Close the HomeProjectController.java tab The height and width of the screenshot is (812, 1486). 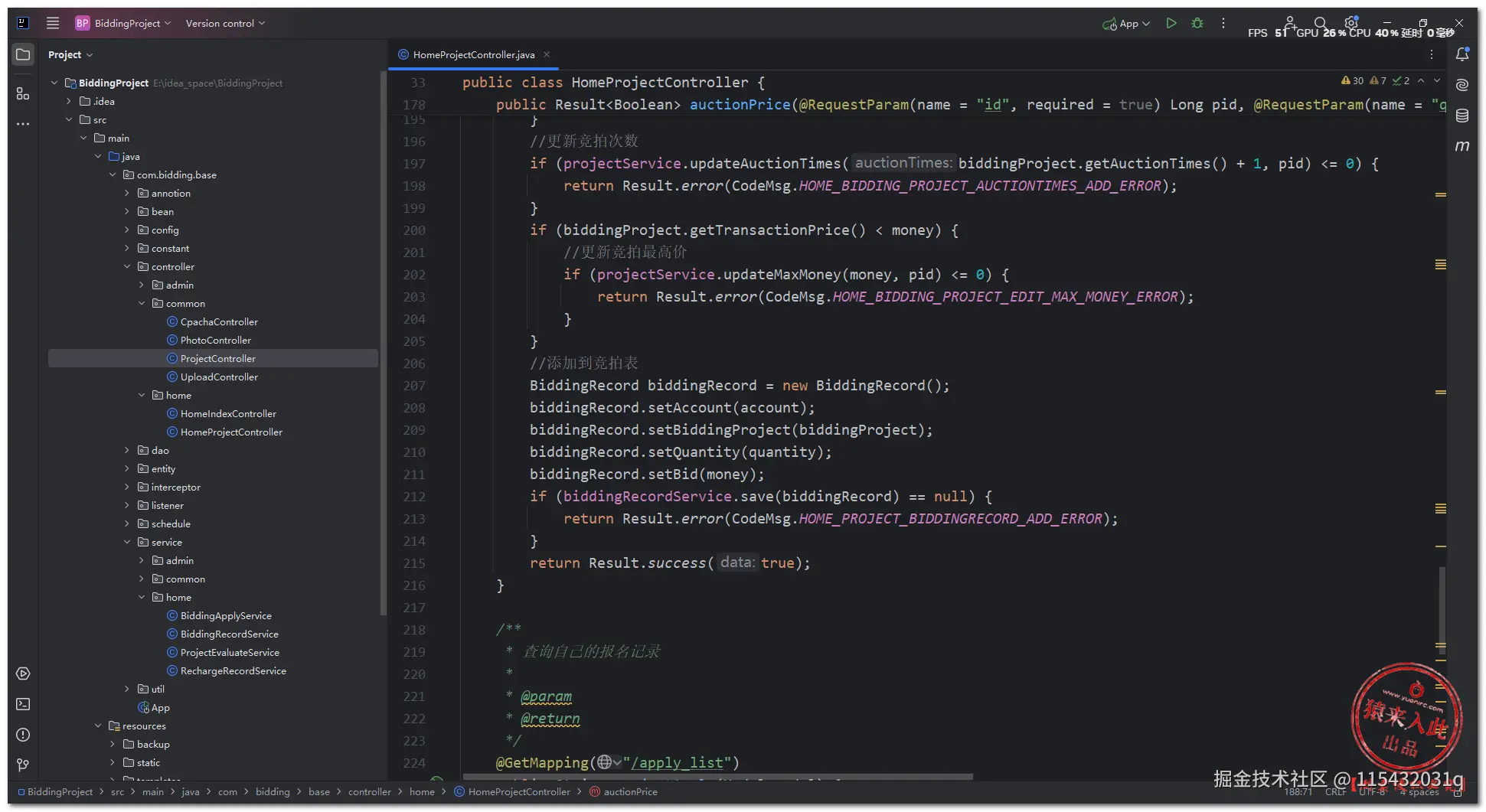coord(547,54)
